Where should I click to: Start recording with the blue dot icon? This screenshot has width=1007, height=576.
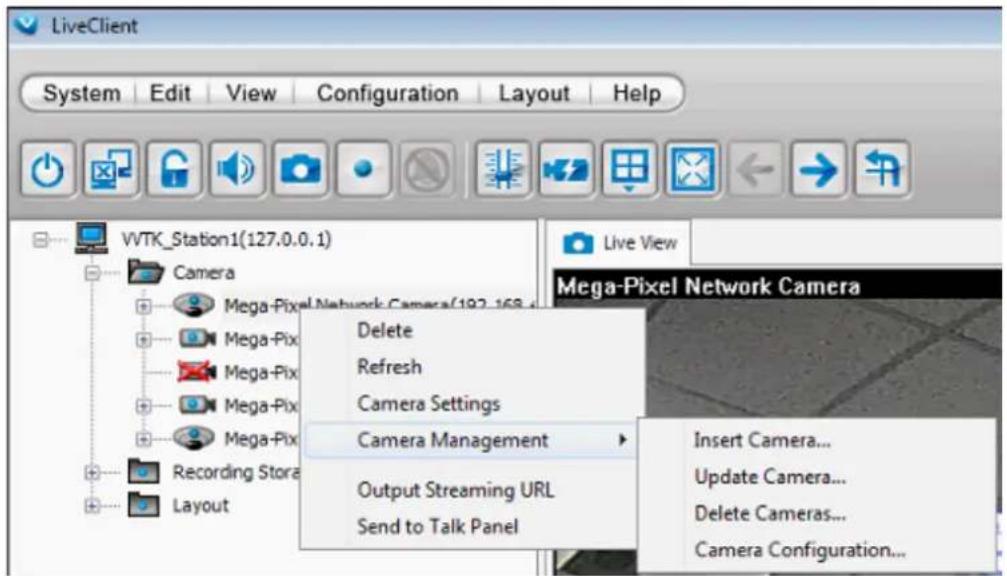coord(363,170)
